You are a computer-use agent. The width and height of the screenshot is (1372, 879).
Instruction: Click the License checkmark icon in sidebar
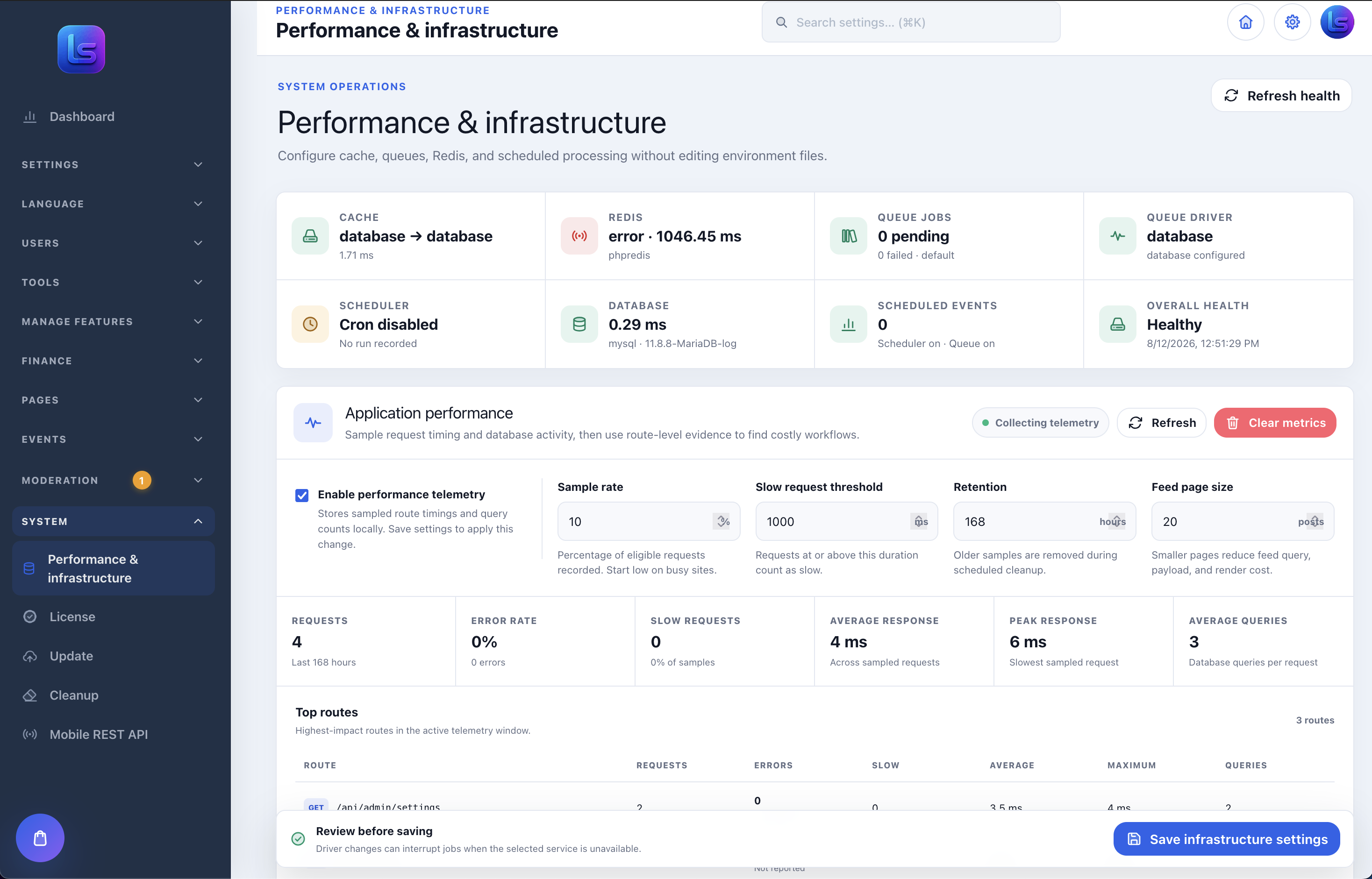tap(30, 617)
